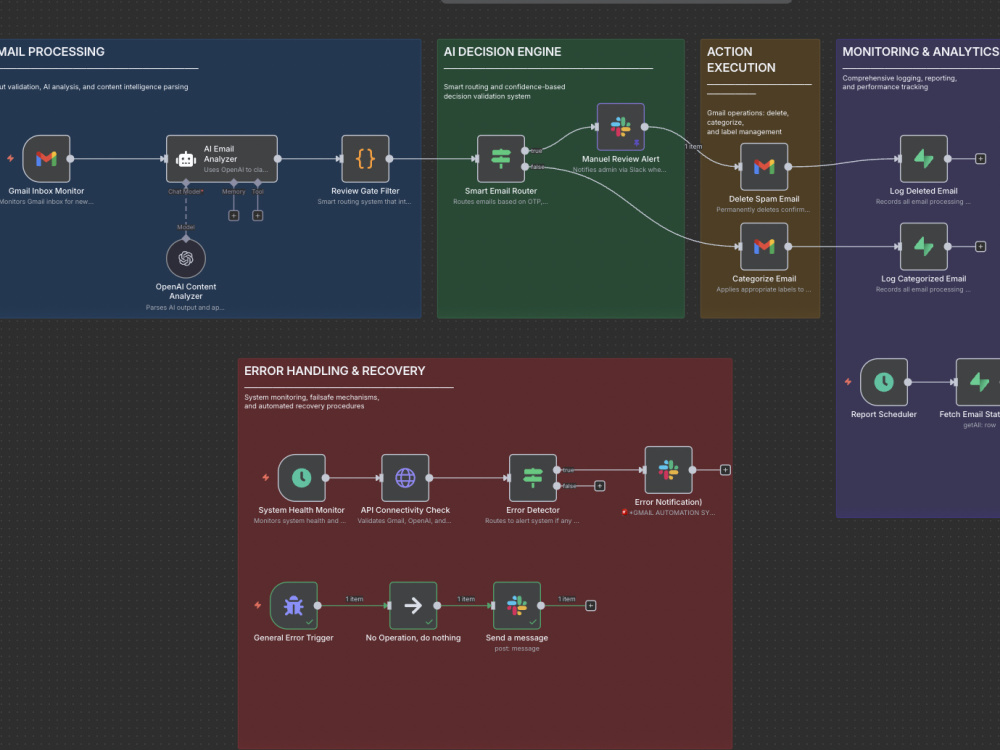Select the Categorize Email Gmail node
Image resolution: width=1000 pixels, height=750 pixels.
pyautogui.click(x=764, y=246)
